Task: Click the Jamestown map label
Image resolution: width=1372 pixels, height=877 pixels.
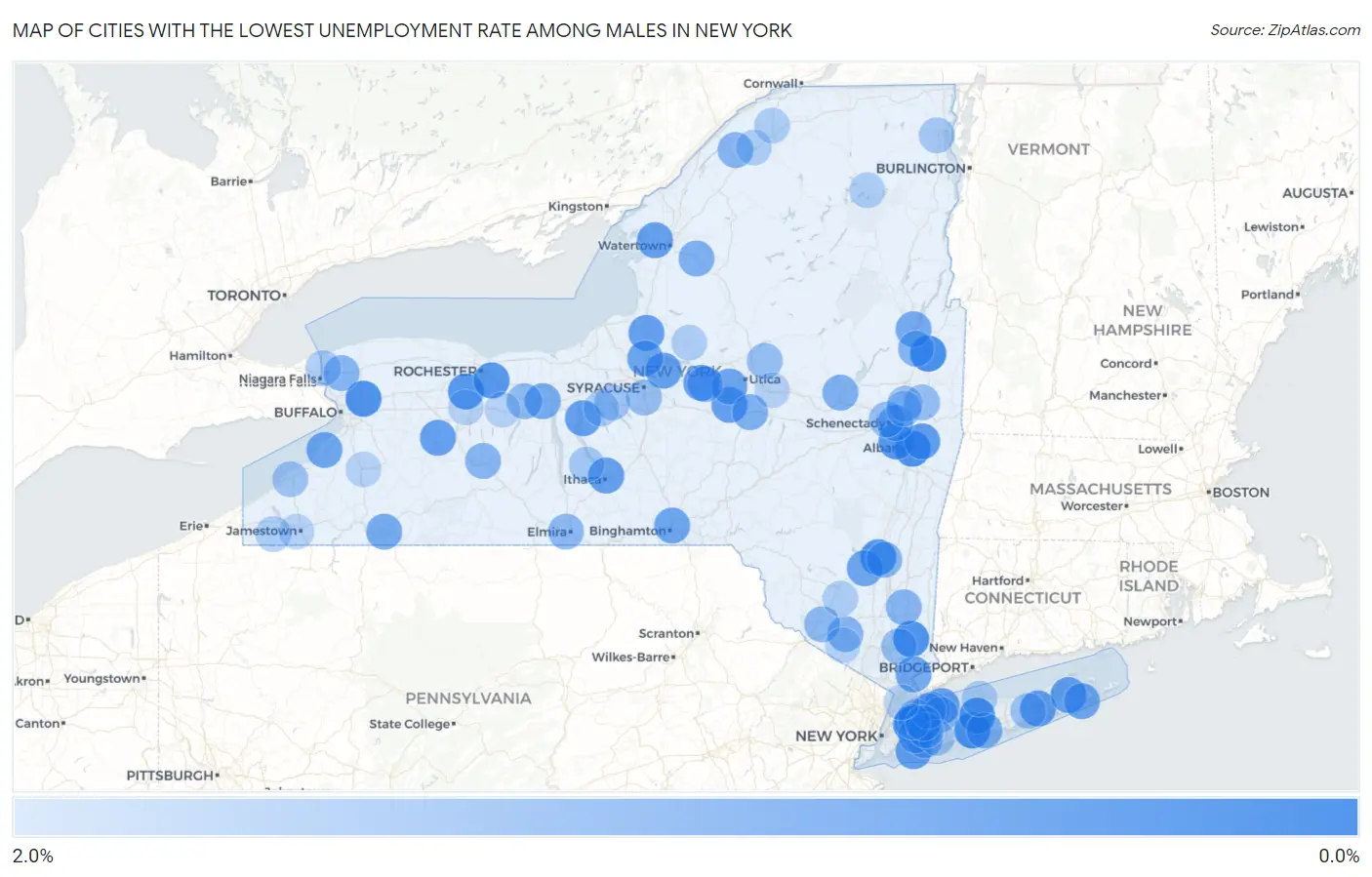Action: coord(262,531)
